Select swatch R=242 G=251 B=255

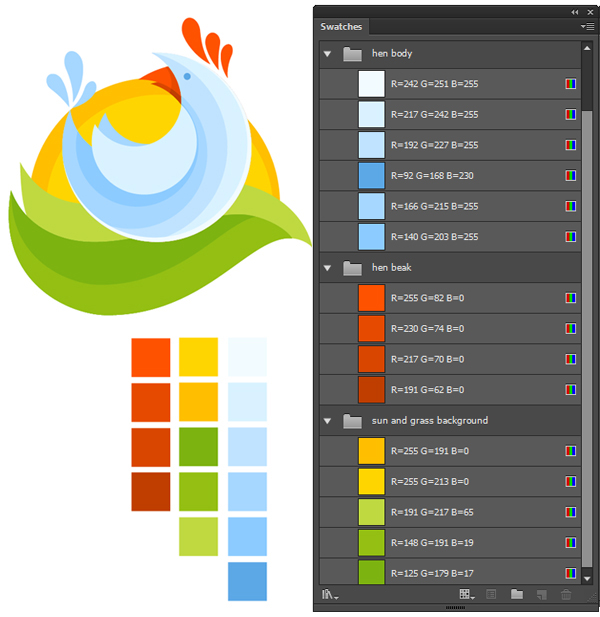pos(371,84)
